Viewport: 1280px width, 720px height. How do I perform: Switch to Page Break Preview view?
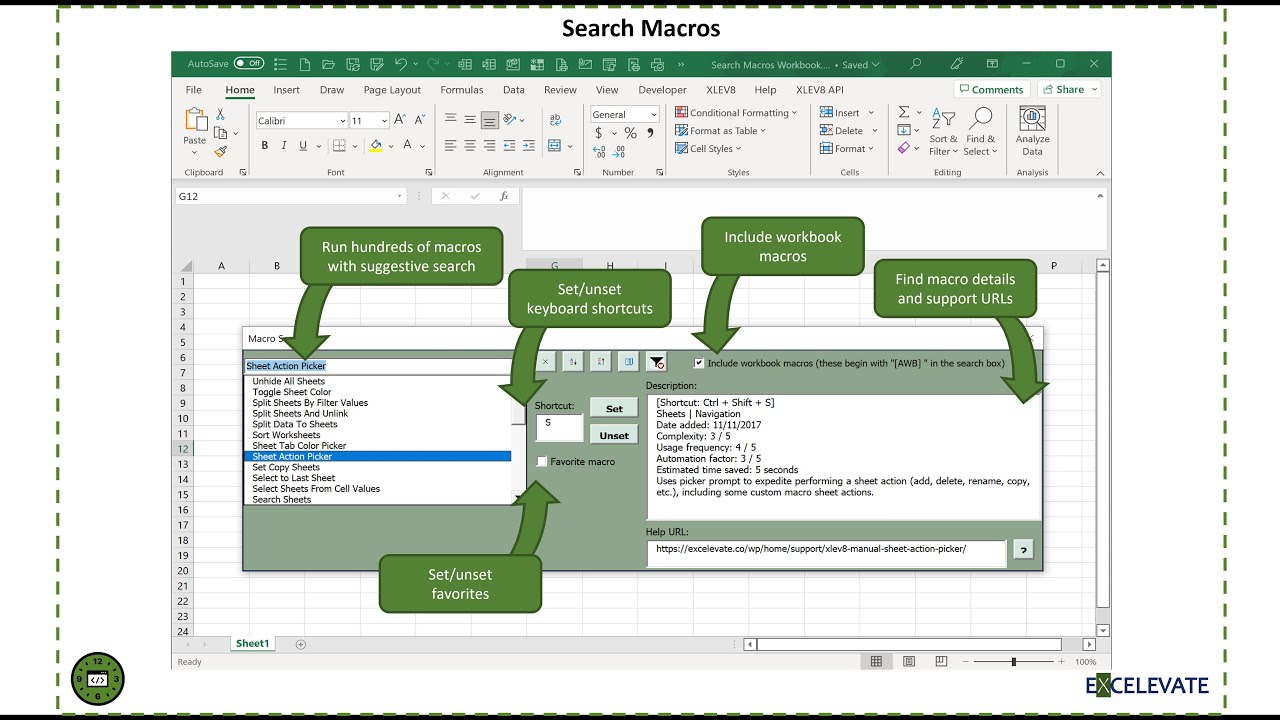point(941,661)
